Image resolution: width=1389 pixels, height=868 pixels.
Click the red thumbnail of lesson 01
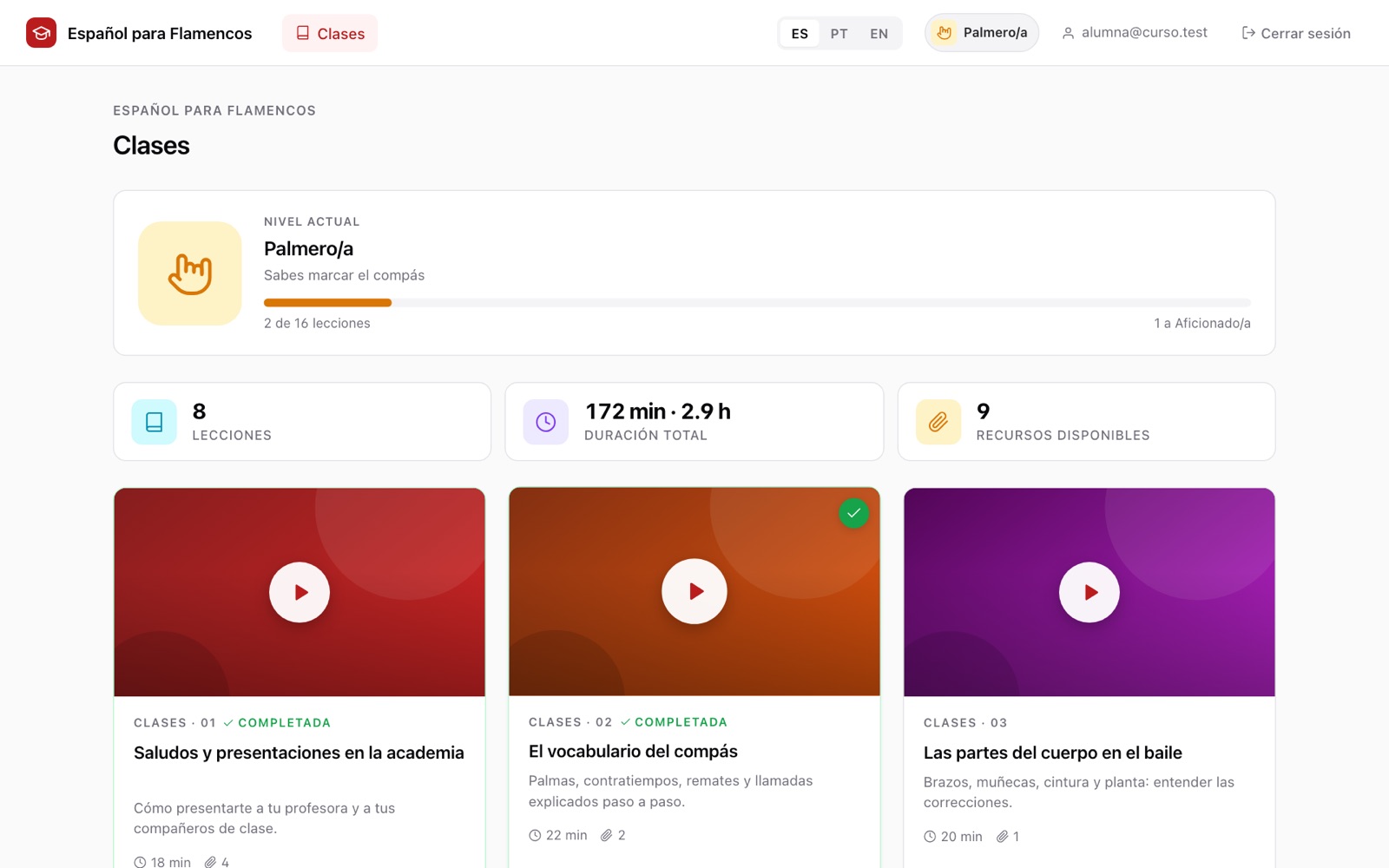pyautogui.click(x=300, y=592)
